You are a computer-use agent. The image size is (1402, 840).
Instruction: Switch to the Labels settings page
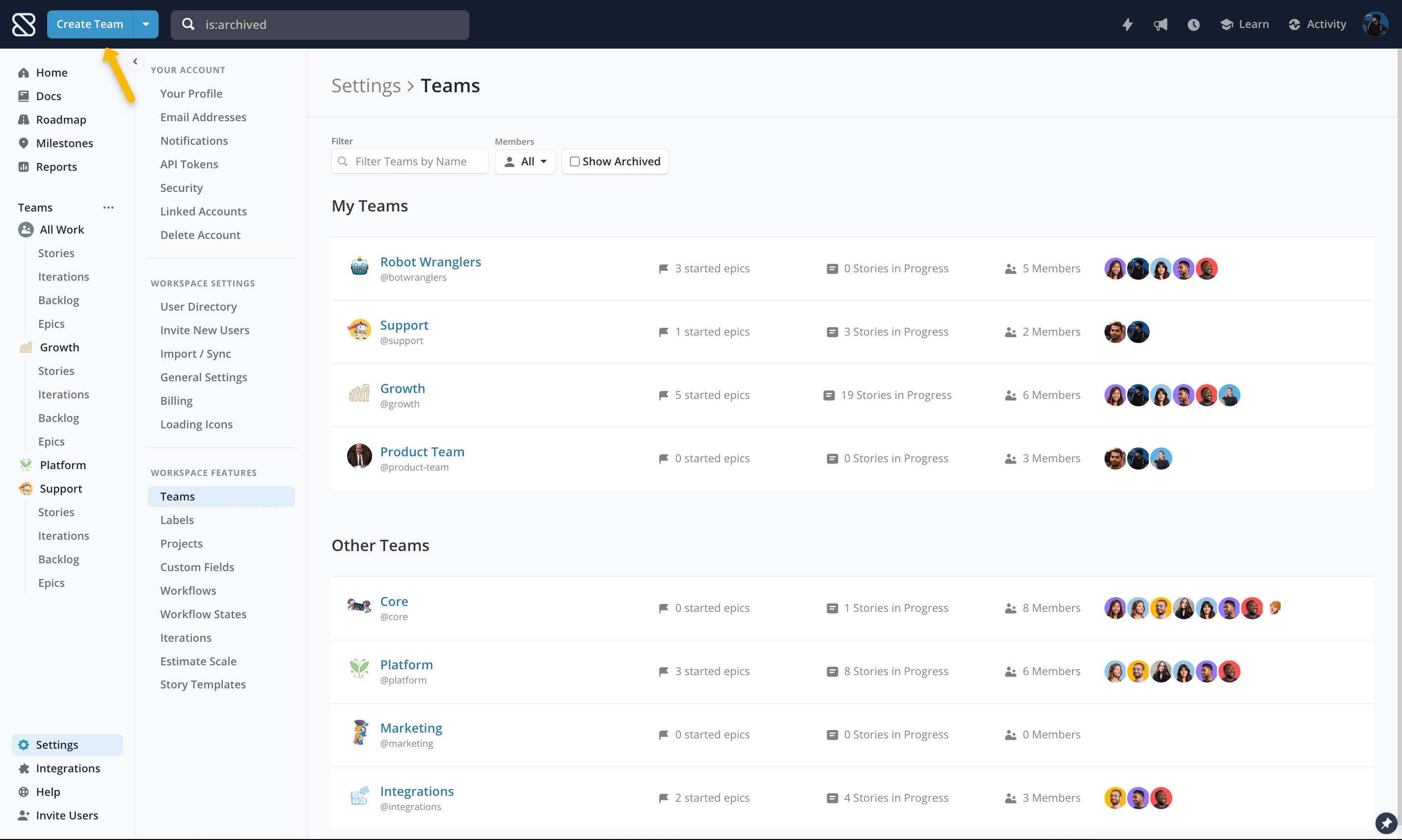177,520
